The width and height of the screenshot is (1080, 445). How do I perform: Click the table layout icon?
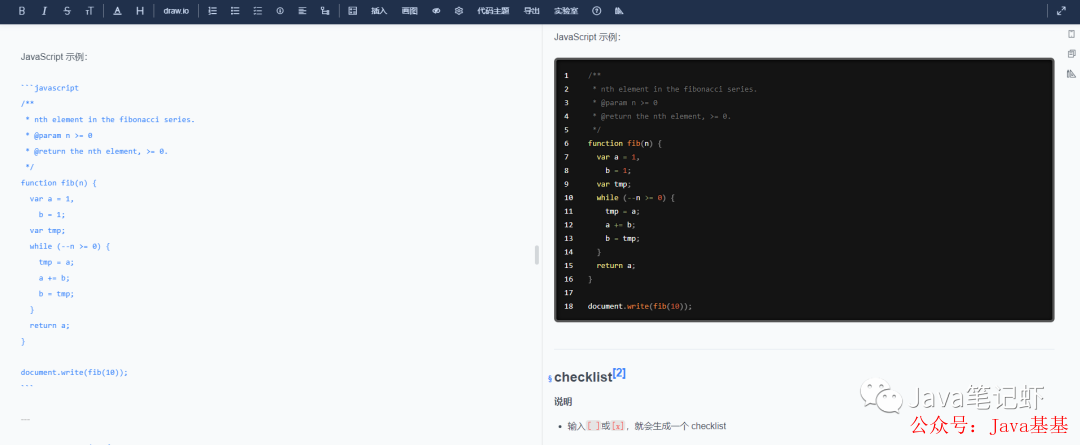pos(353,11)
